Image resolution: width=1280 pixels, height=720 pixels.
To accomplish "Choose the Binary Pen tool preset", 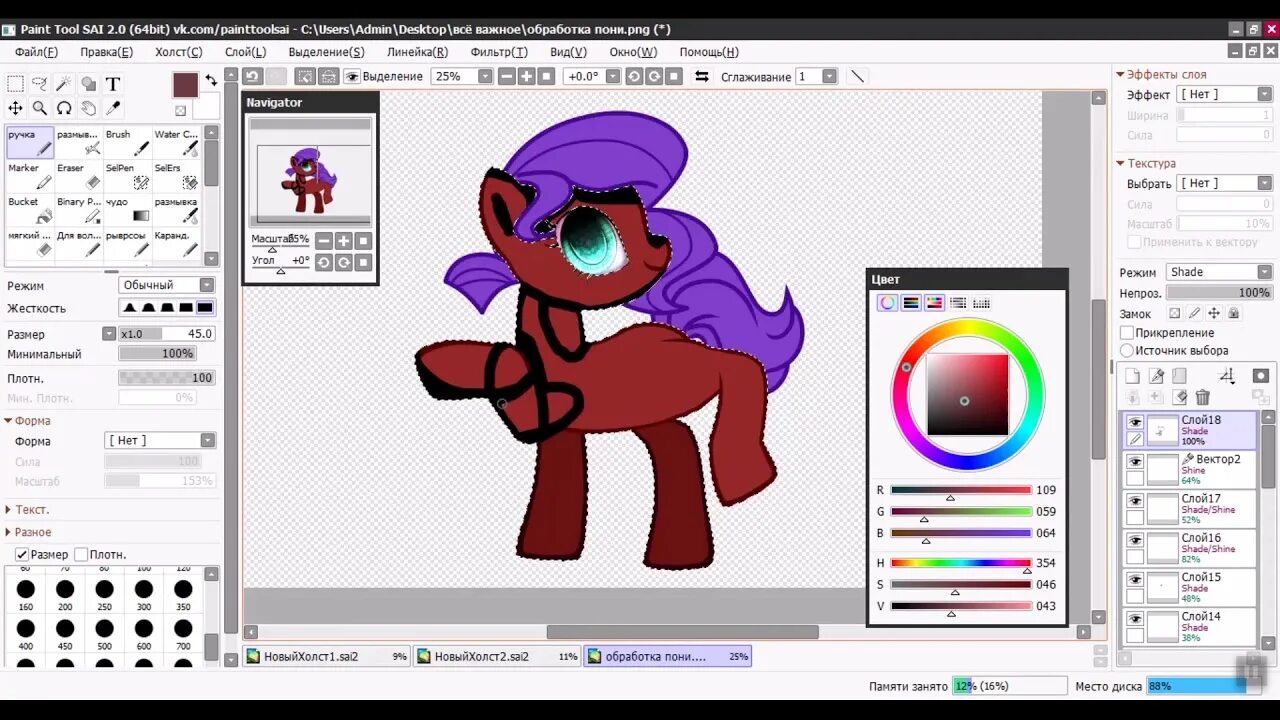I will coord(79,210).
